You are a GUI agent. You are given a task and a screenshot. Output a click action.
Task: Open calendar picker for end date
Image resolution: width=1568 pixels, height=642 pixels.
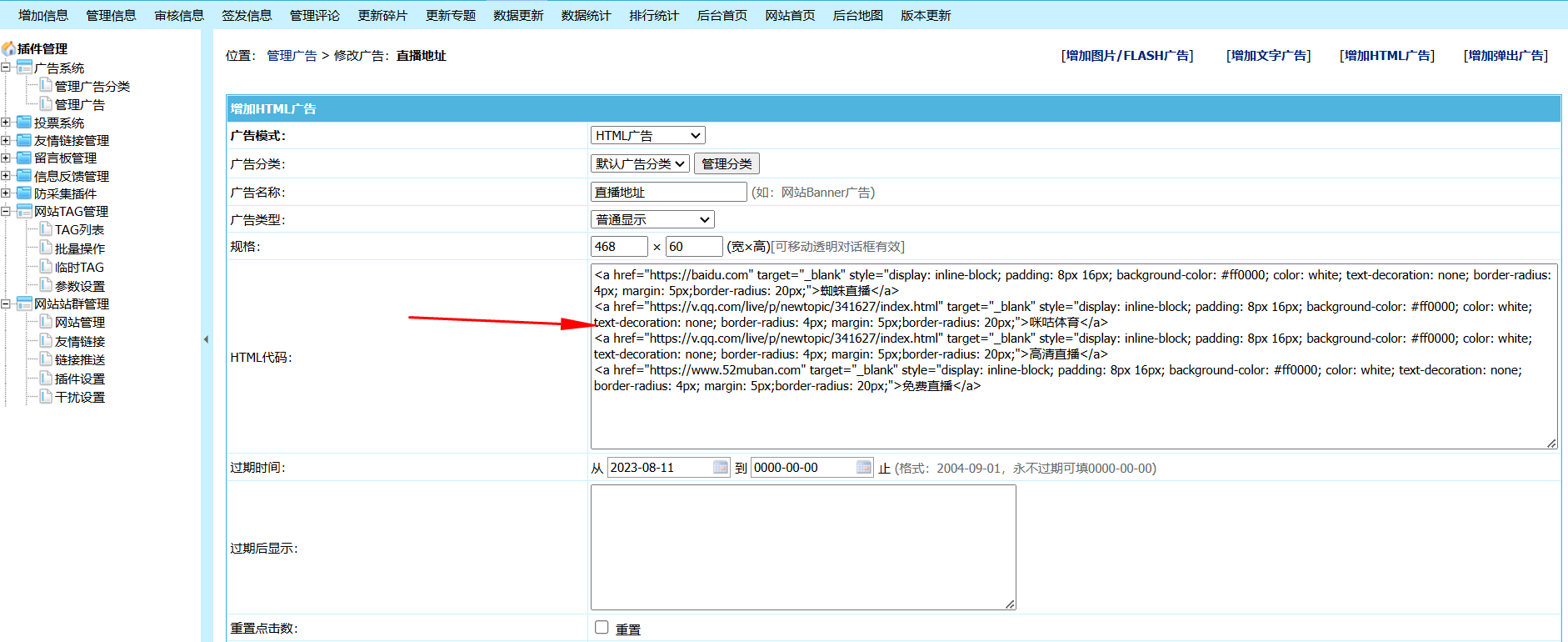pos(864,468)
